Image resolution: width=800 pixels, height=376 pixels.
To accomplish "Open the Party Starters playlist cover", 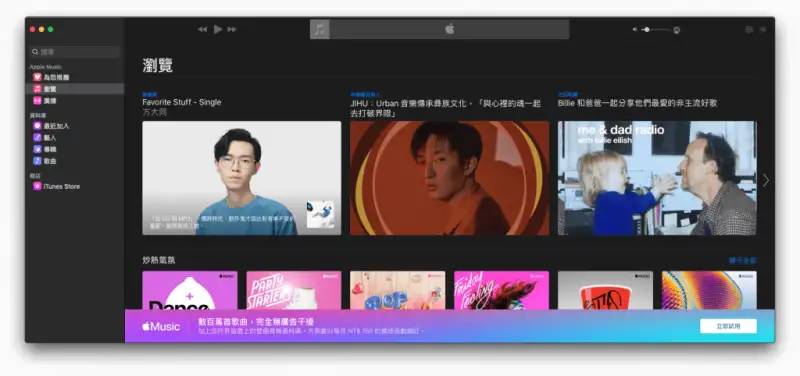I will pos(294,290).
